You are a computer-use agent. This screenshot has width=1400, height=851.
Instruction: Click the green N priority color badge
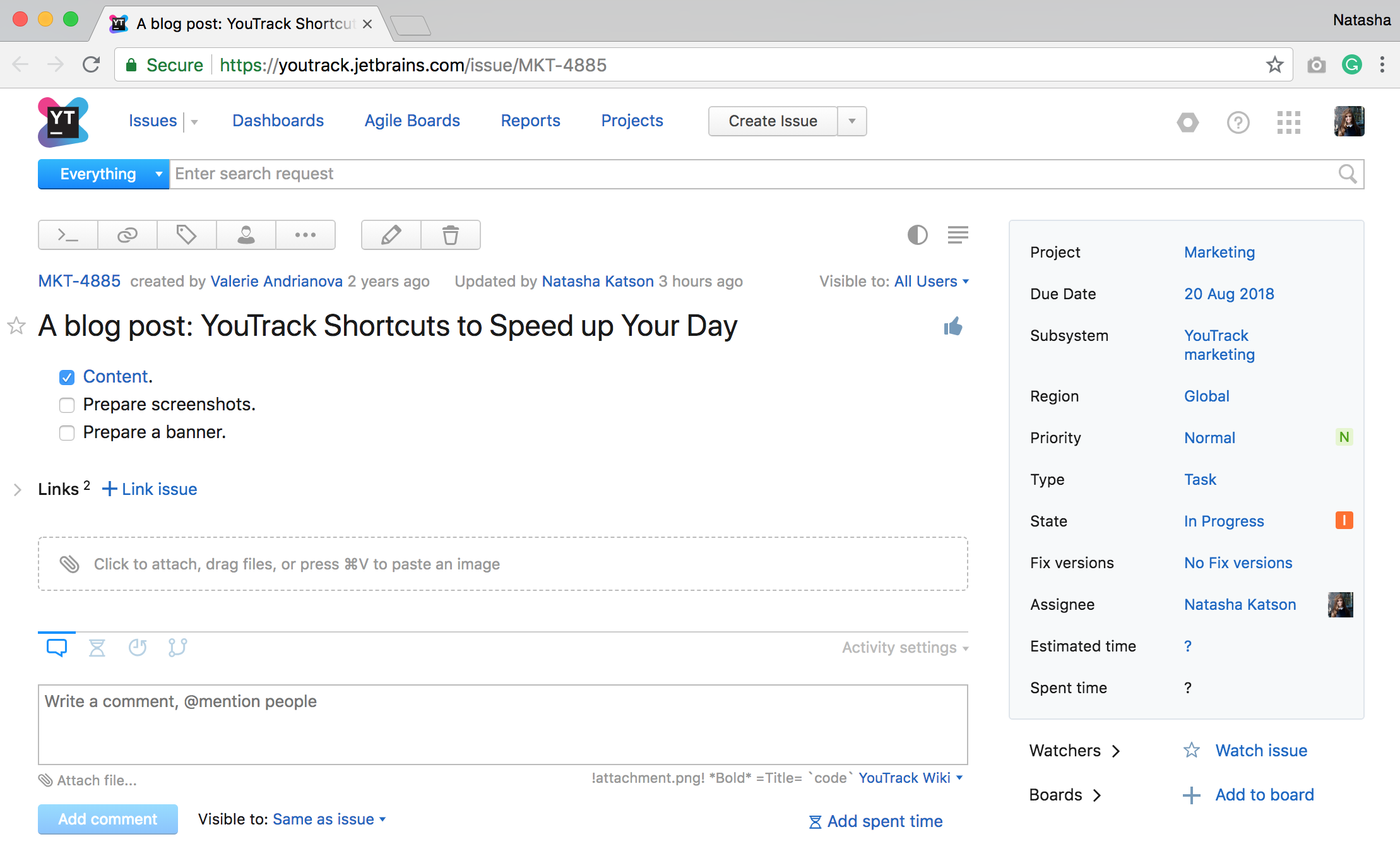click(1344, 437)
